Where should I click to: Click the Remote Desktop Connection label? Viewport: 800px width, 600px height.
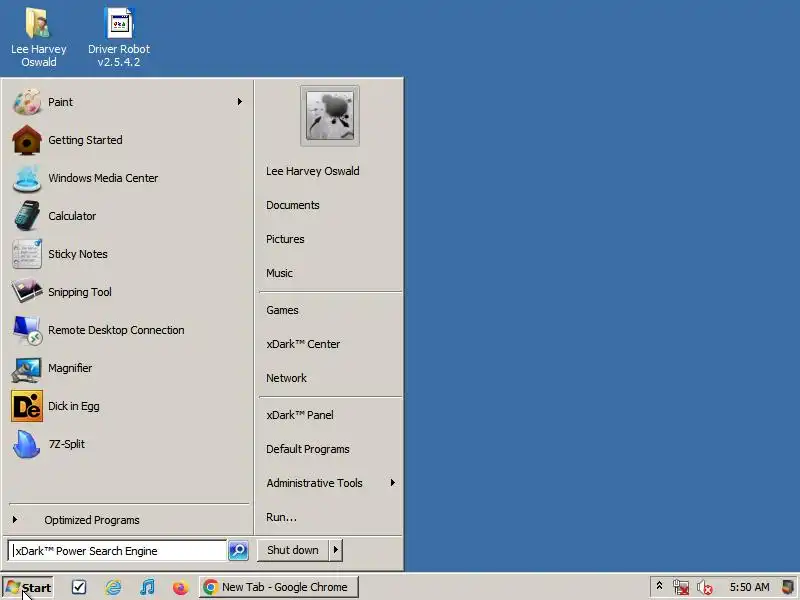[116, 330]
